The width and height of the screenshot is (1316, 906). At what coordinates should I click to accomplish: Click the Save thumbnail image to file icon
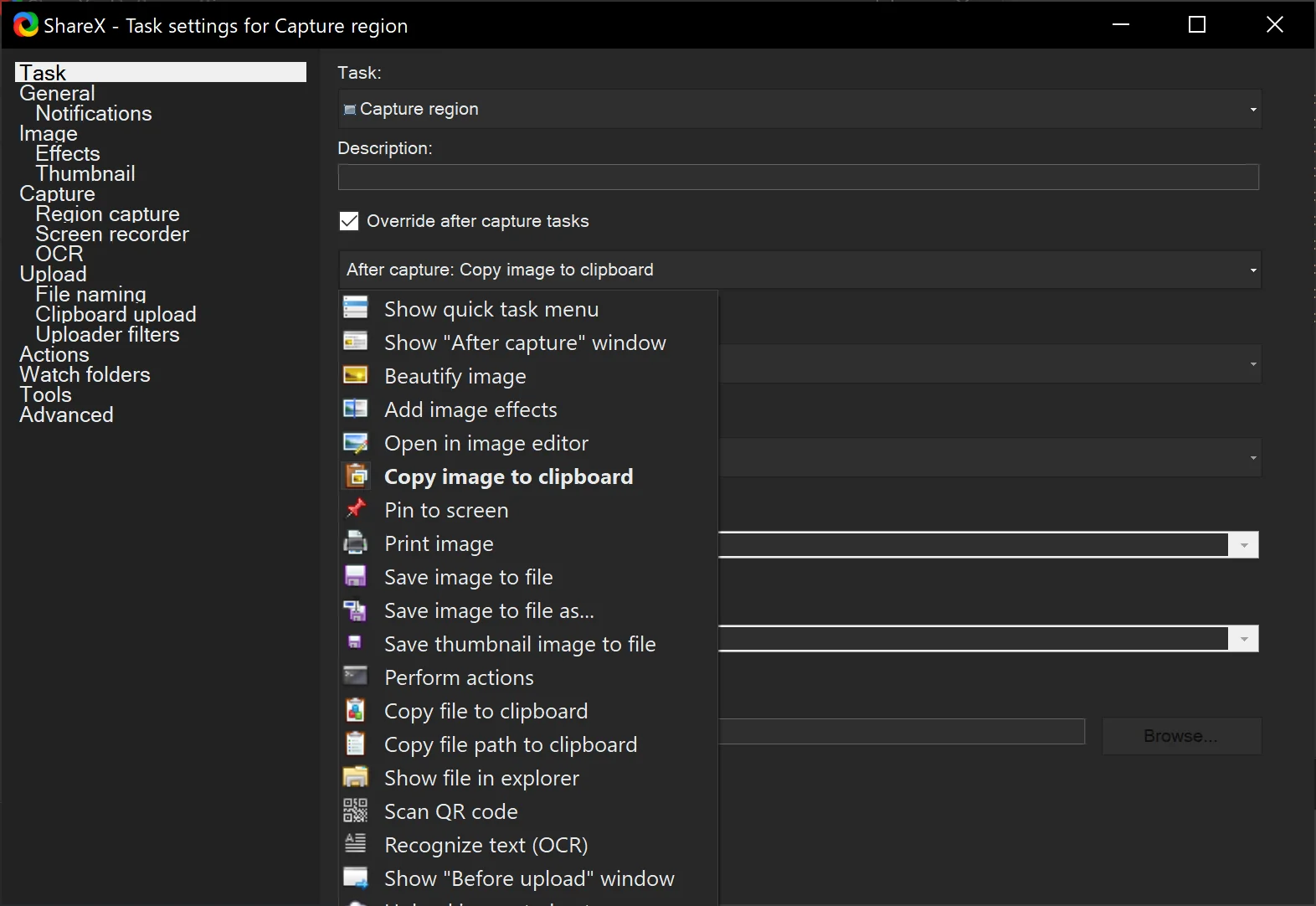[355, 642]
